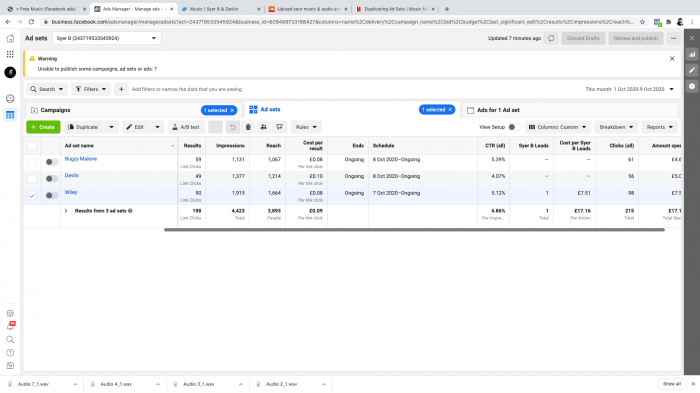This screenshot has width=700, height=393.
Task: Expand the Duplicate options arrow
Action: [111, 127]
